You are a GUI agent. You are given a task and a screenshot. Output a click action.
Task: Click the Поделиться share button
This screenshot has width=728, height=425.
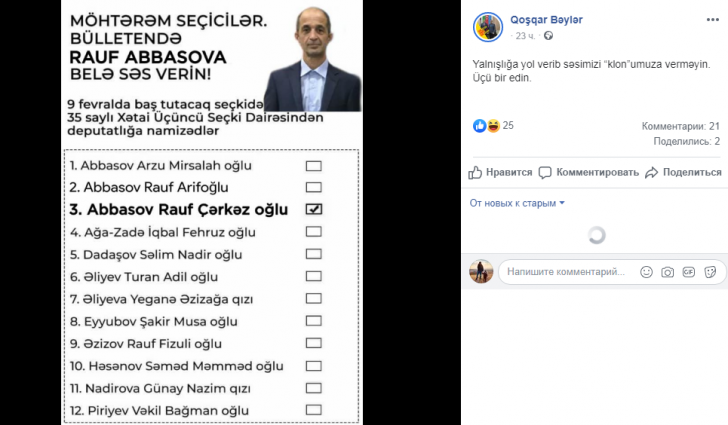click(684, 172)
